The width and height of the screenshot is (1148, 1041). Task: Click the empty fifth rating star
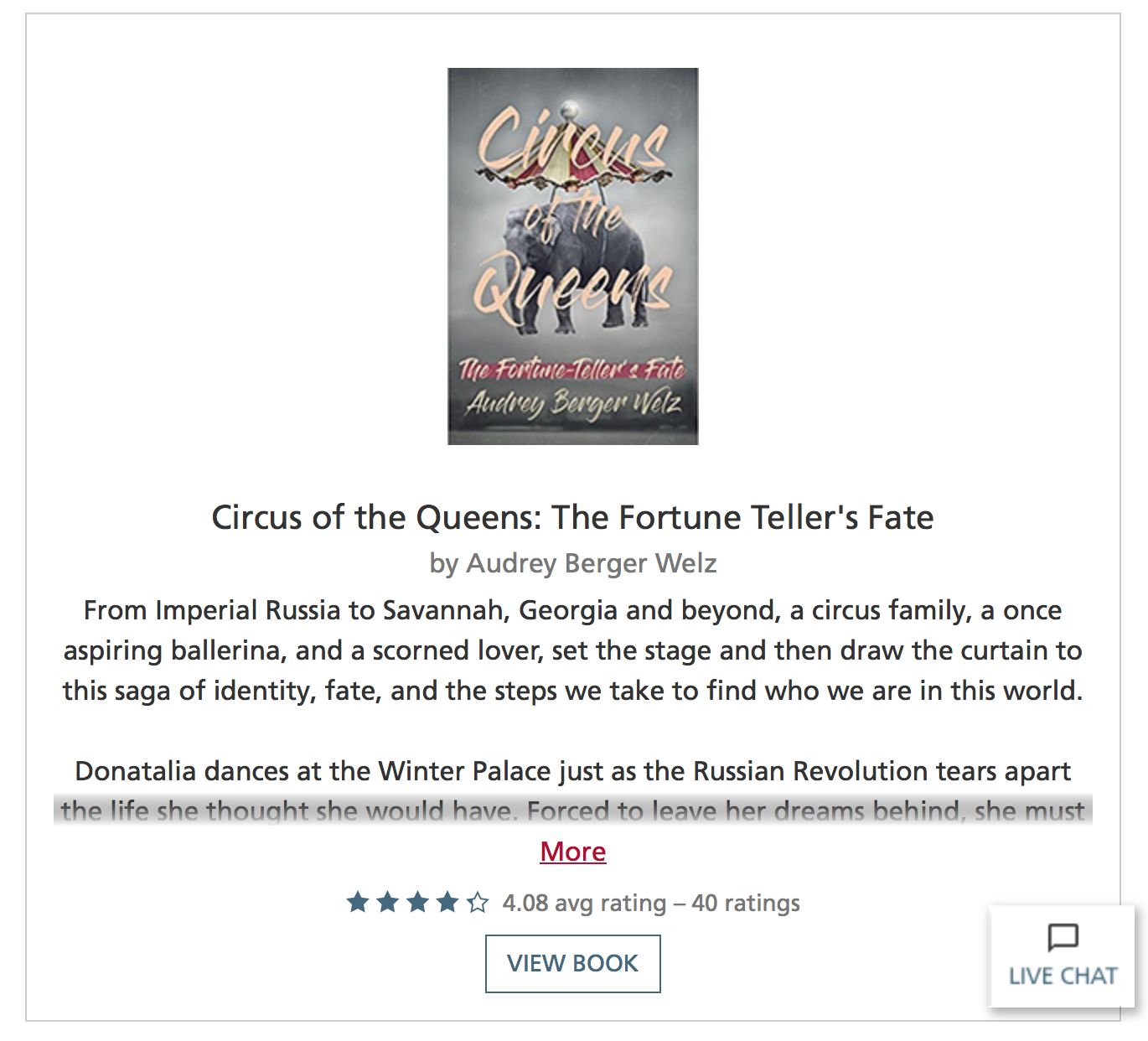point(478,903)
